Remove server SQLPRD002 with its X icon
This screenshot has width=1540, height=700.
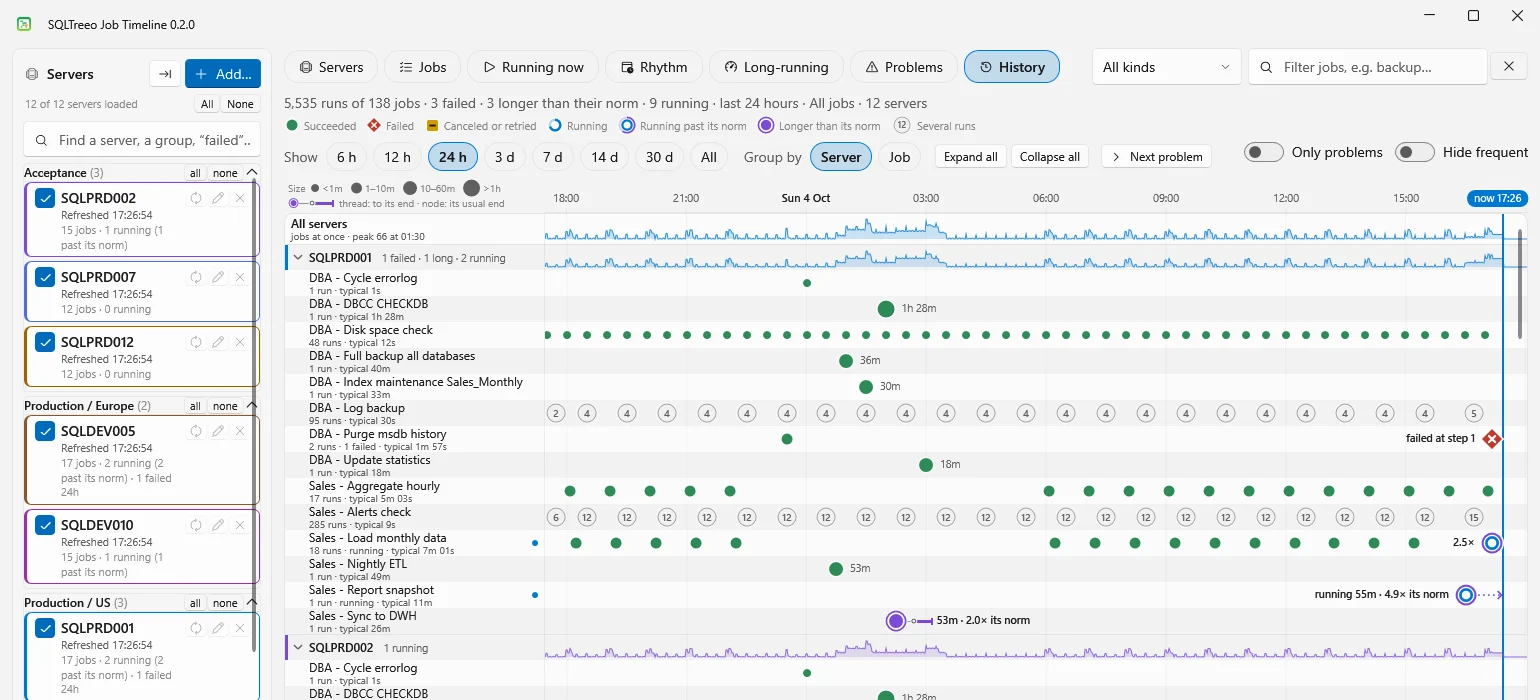240,198
